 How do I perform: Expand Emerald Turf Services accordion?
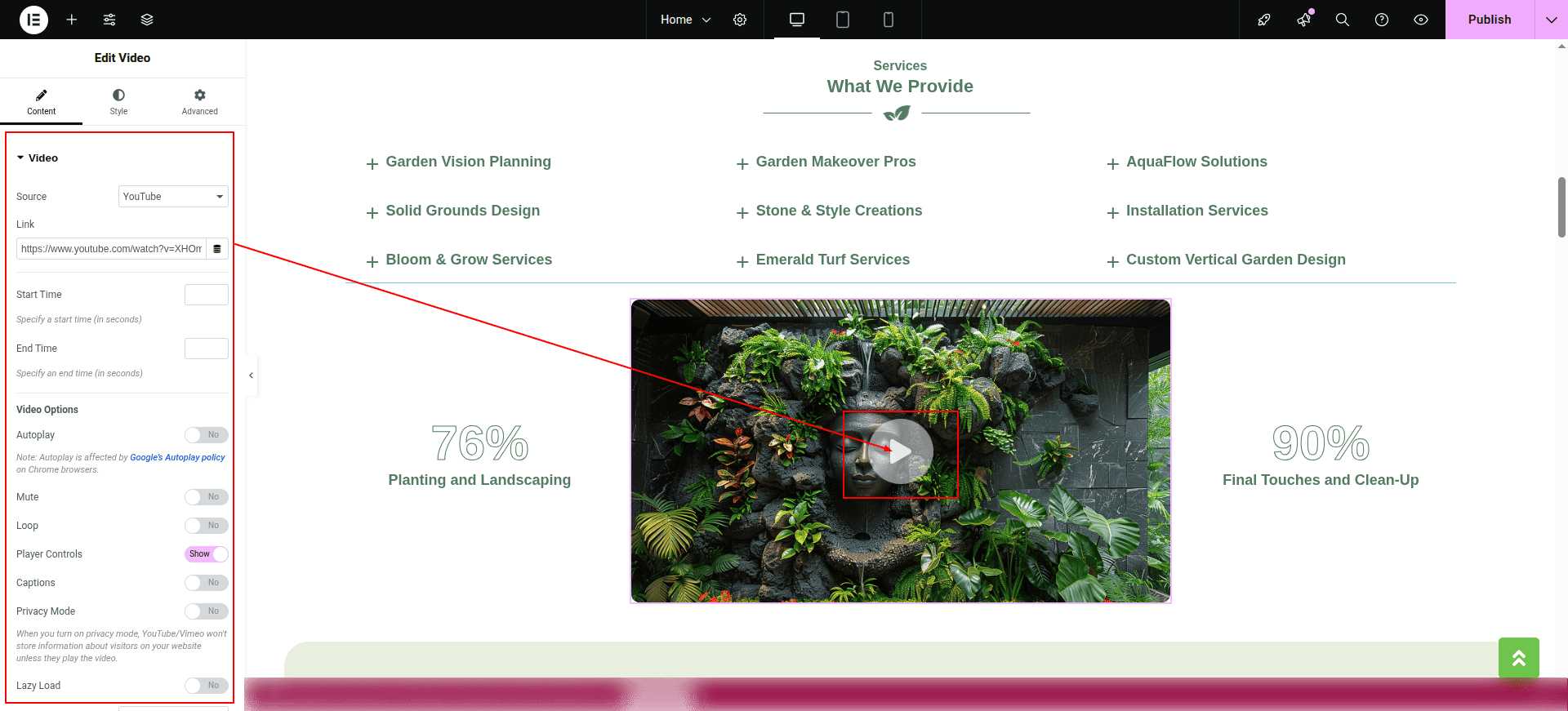833,260
